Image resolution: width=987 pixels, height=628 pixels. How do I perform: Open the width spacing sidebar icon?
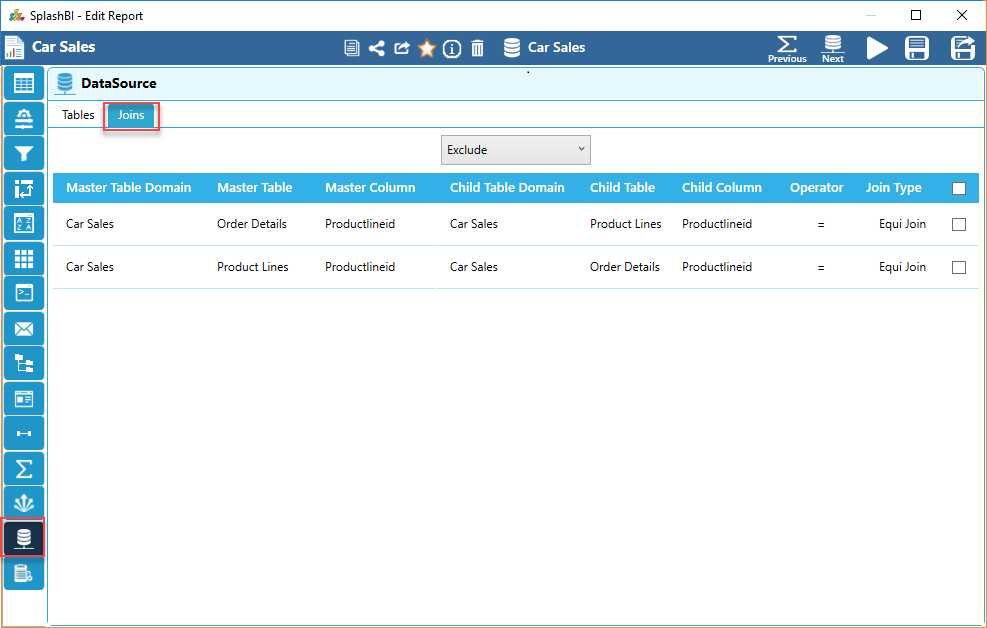(24, 433)
